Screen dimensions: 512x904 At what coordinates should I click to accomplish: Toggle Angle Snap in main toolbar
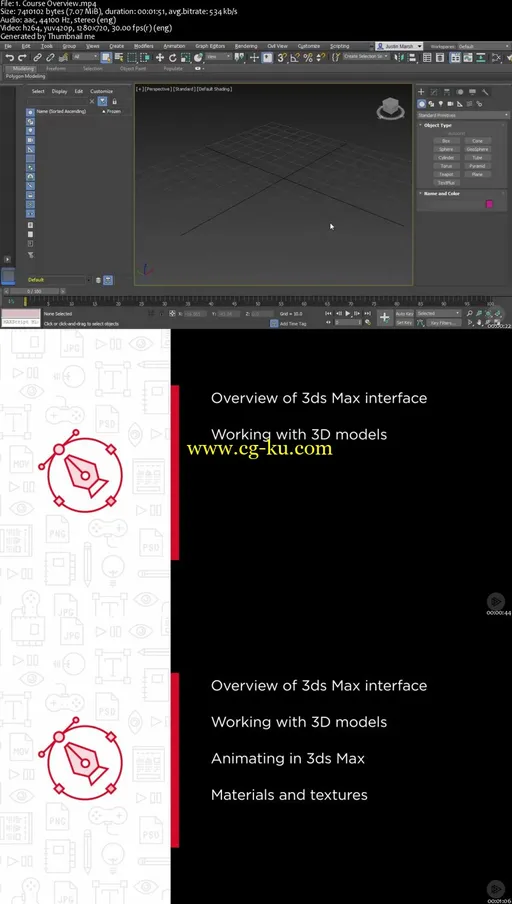[295, 57]
